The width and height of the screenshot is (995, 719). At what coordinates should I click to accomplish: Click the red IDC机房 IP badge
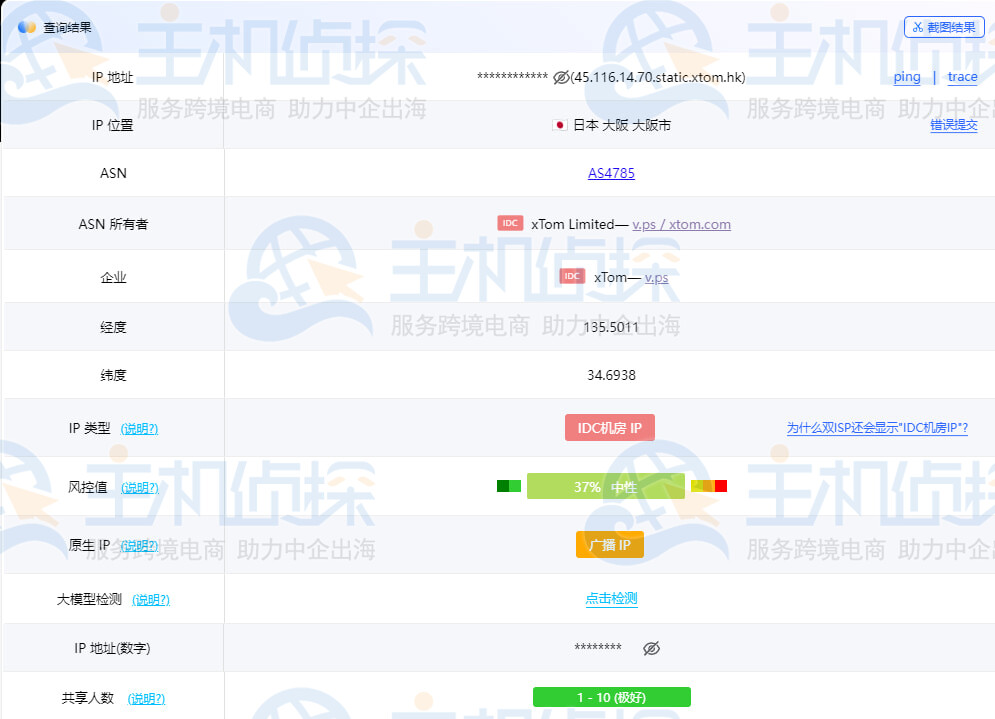[610, 427]
